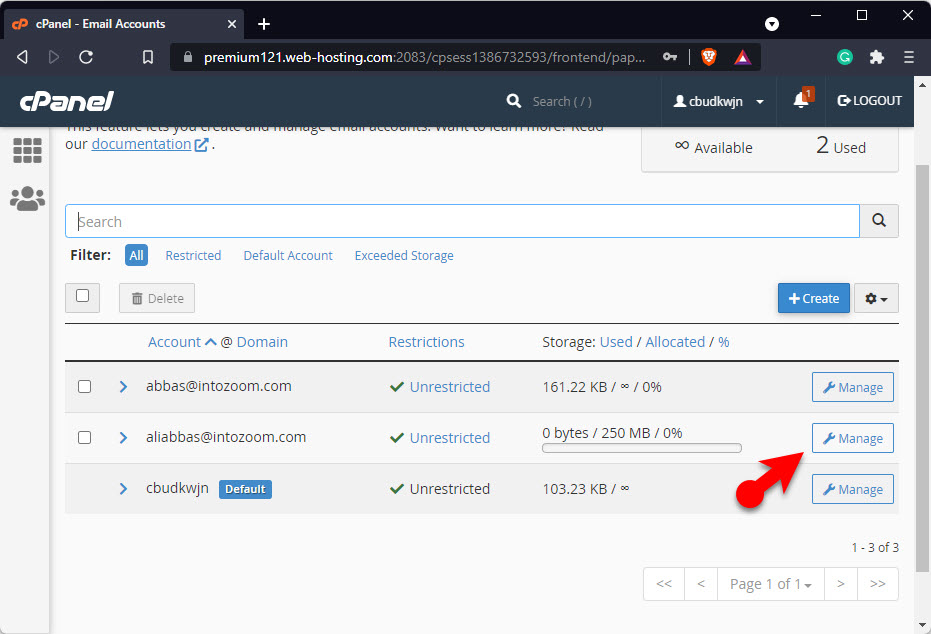Click the blue Create button
Image resolution: width=931 pixels, height=634 pixels.
coord(814,298)
